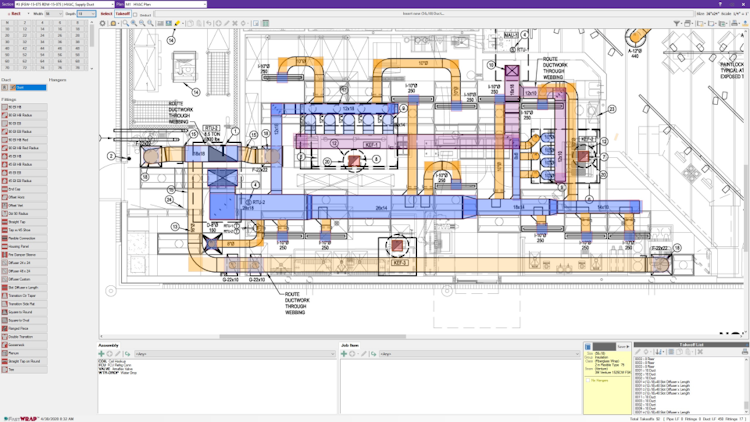Viewport: 750px width, 422px height.
Task: Choose the Diffuser Custom fitting
Action: [x=24, y=279]
